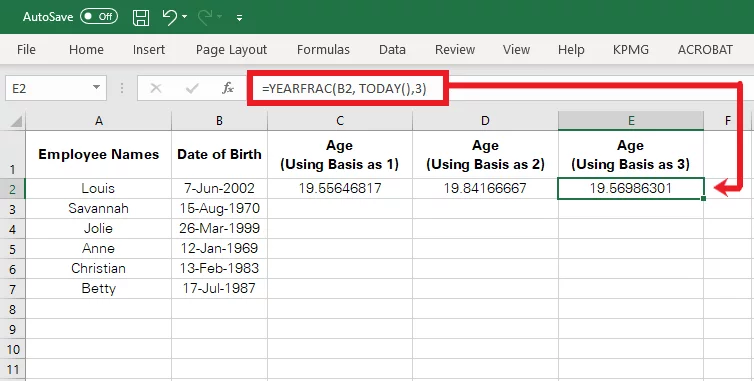Click the Redo arrow icon

pos(204,17)
